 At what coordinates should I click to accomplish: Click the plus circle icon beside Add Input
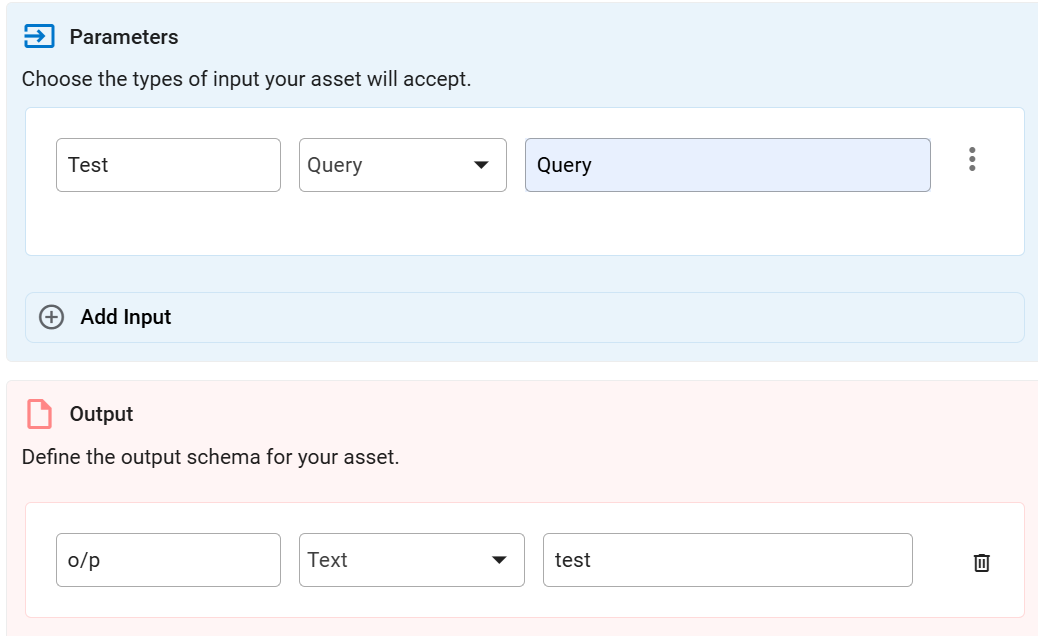click(x=50, y=317)
